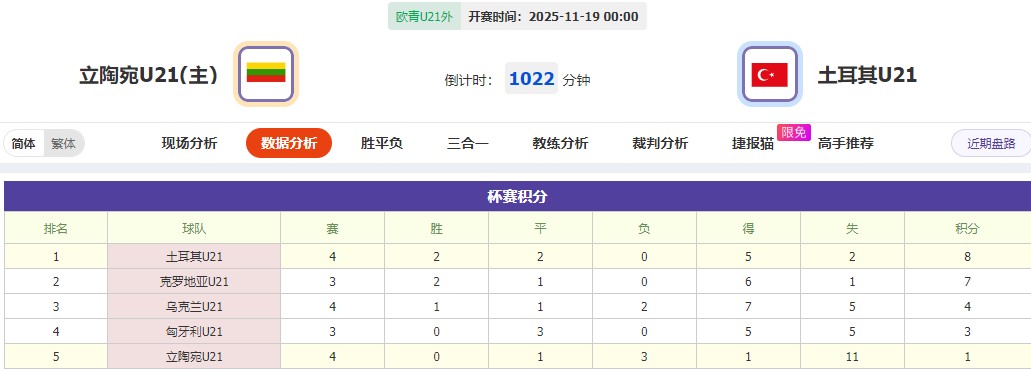This screenshot has height=371, width=1031.
Task: Click the 杯赛积分 table header
Action: coord(517,196)
